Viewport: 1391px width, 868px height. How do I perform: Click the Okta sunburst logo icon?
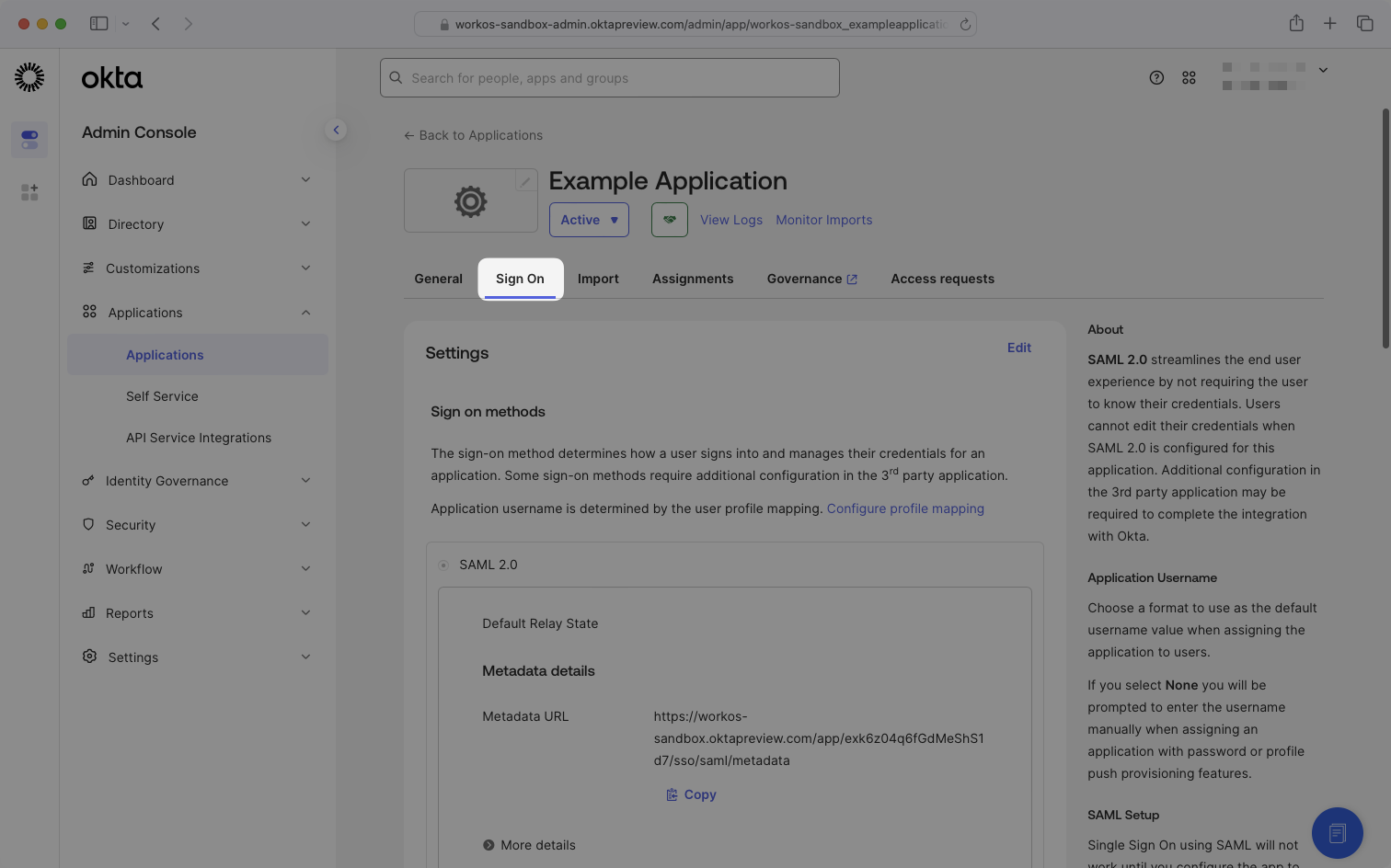pyautogui.click(x=29, y=77)
